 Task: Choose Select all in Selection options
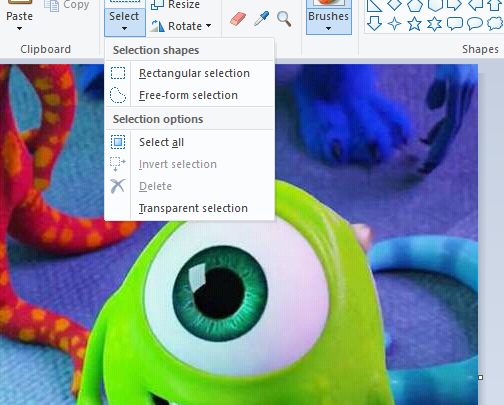coord(189,142)
